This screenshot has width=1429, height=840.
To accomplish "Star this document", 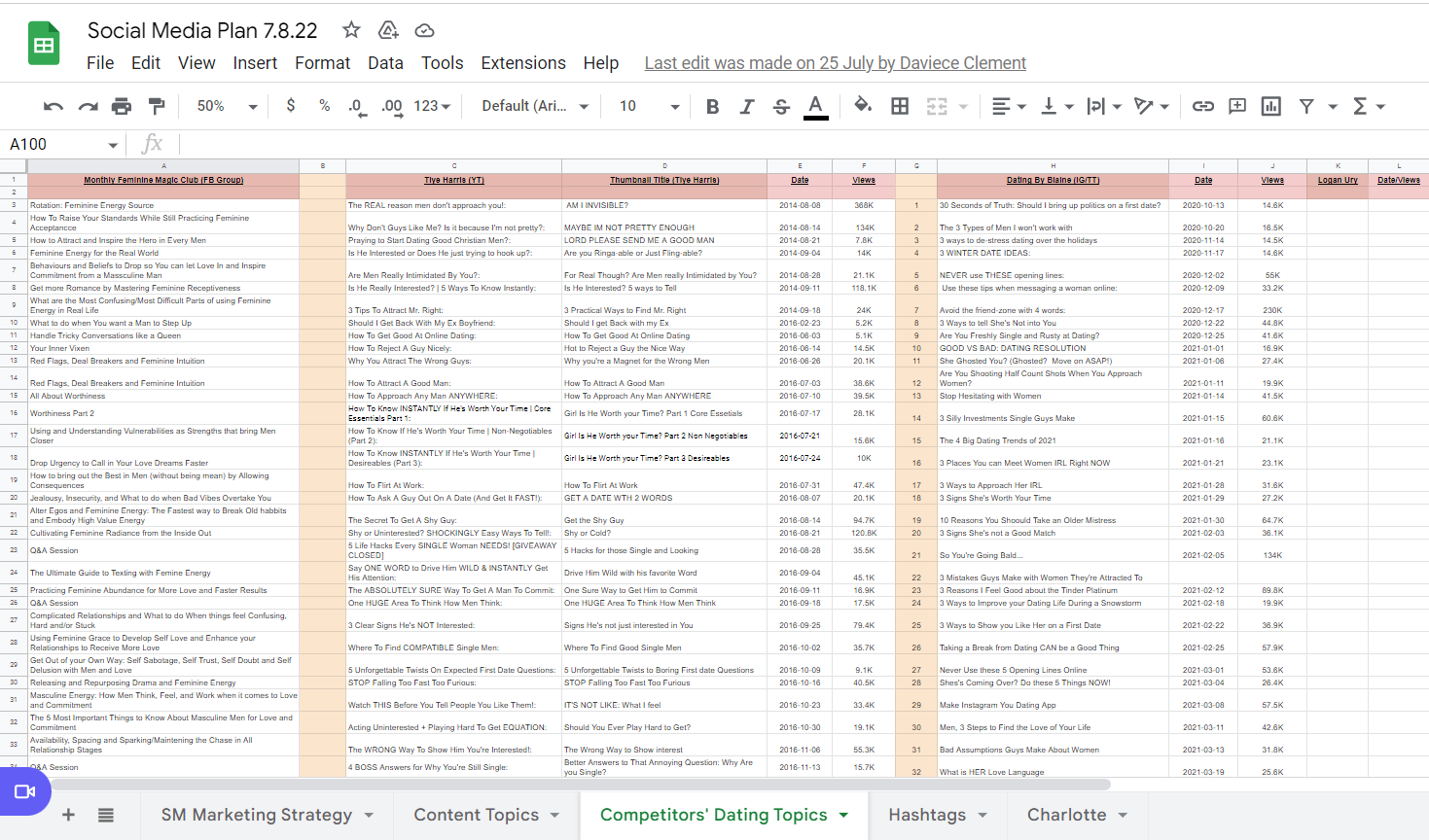I will [351, 30].
